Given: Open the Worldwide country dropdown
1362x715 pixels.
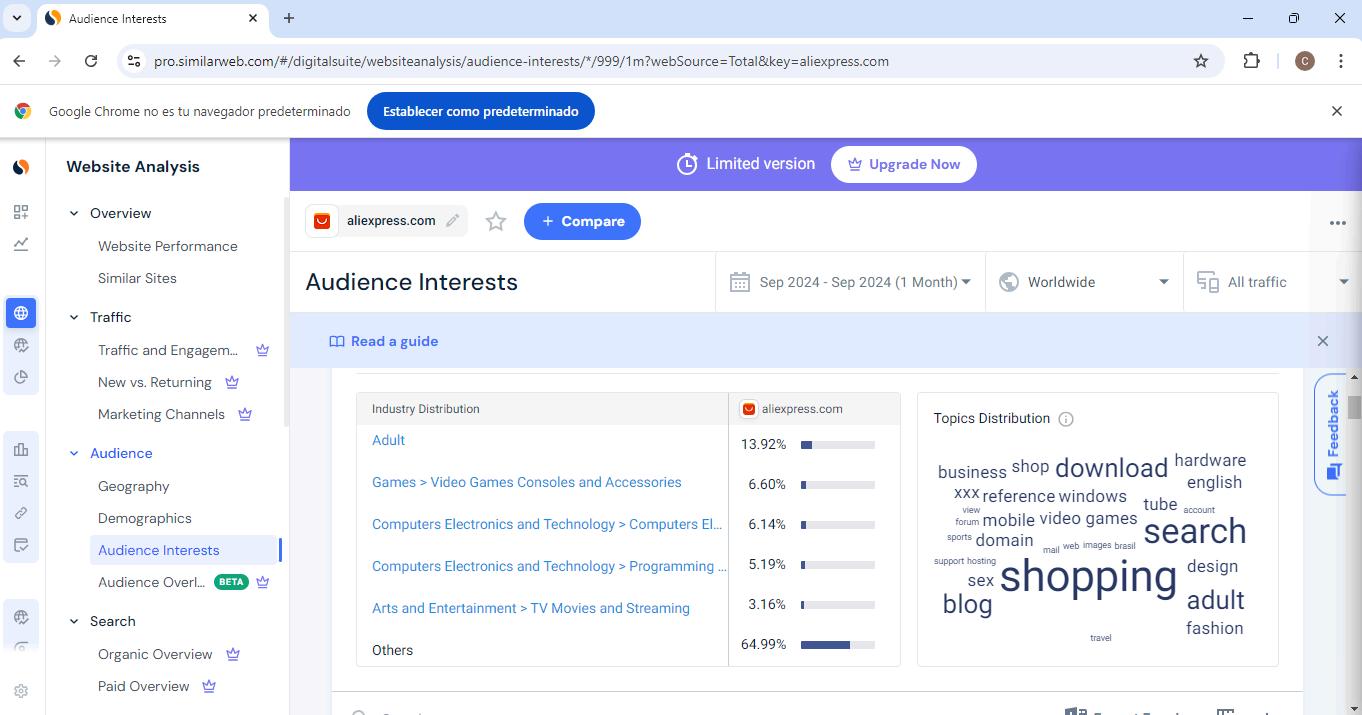Looking at the screenshot, I should [1084, 282].
